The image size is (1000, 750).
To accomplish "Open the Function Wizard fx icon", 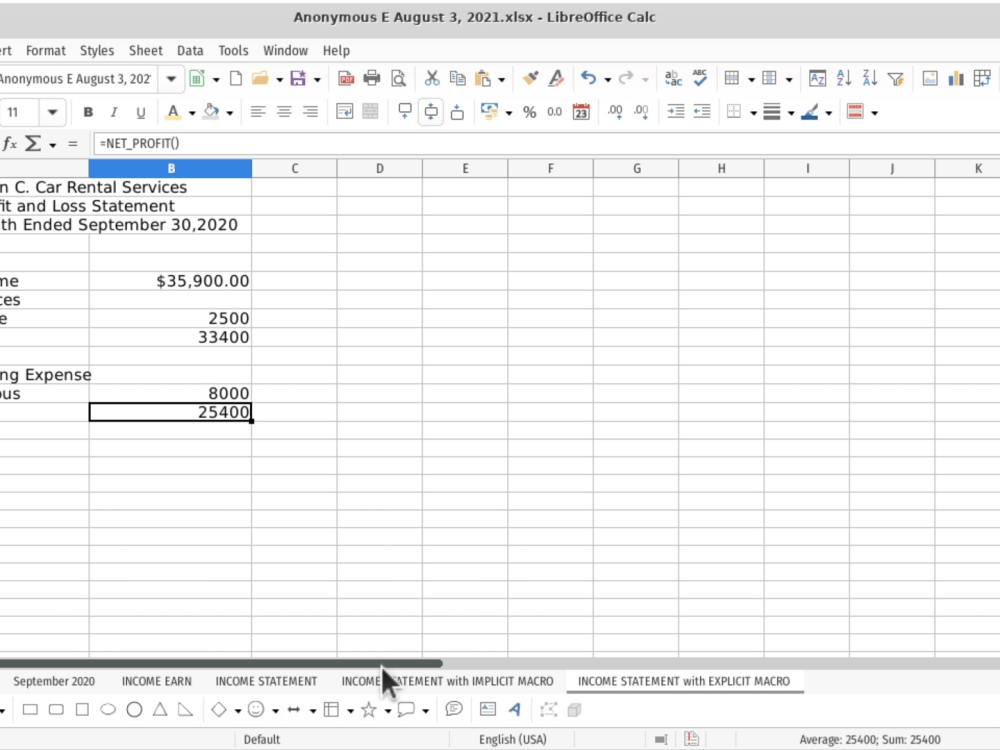I will pos(10,143).
